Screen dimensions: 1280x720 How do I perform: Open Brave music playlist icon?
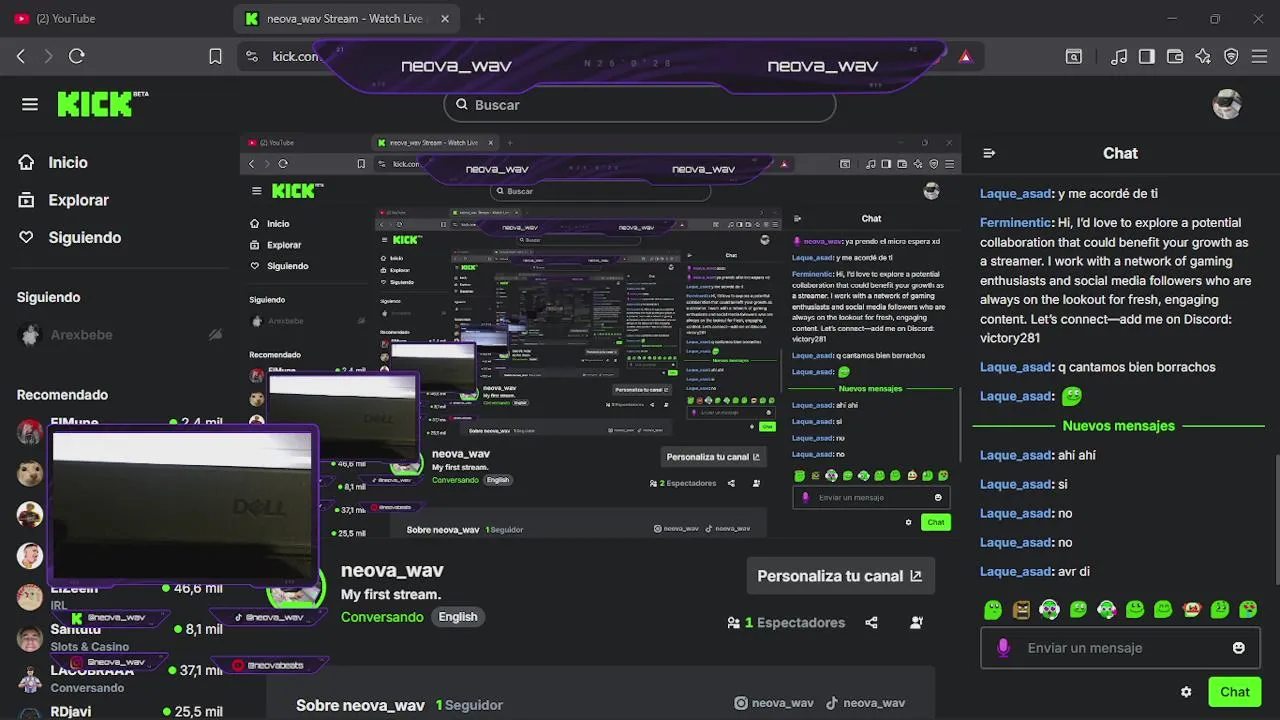(x=1119, y=57)
